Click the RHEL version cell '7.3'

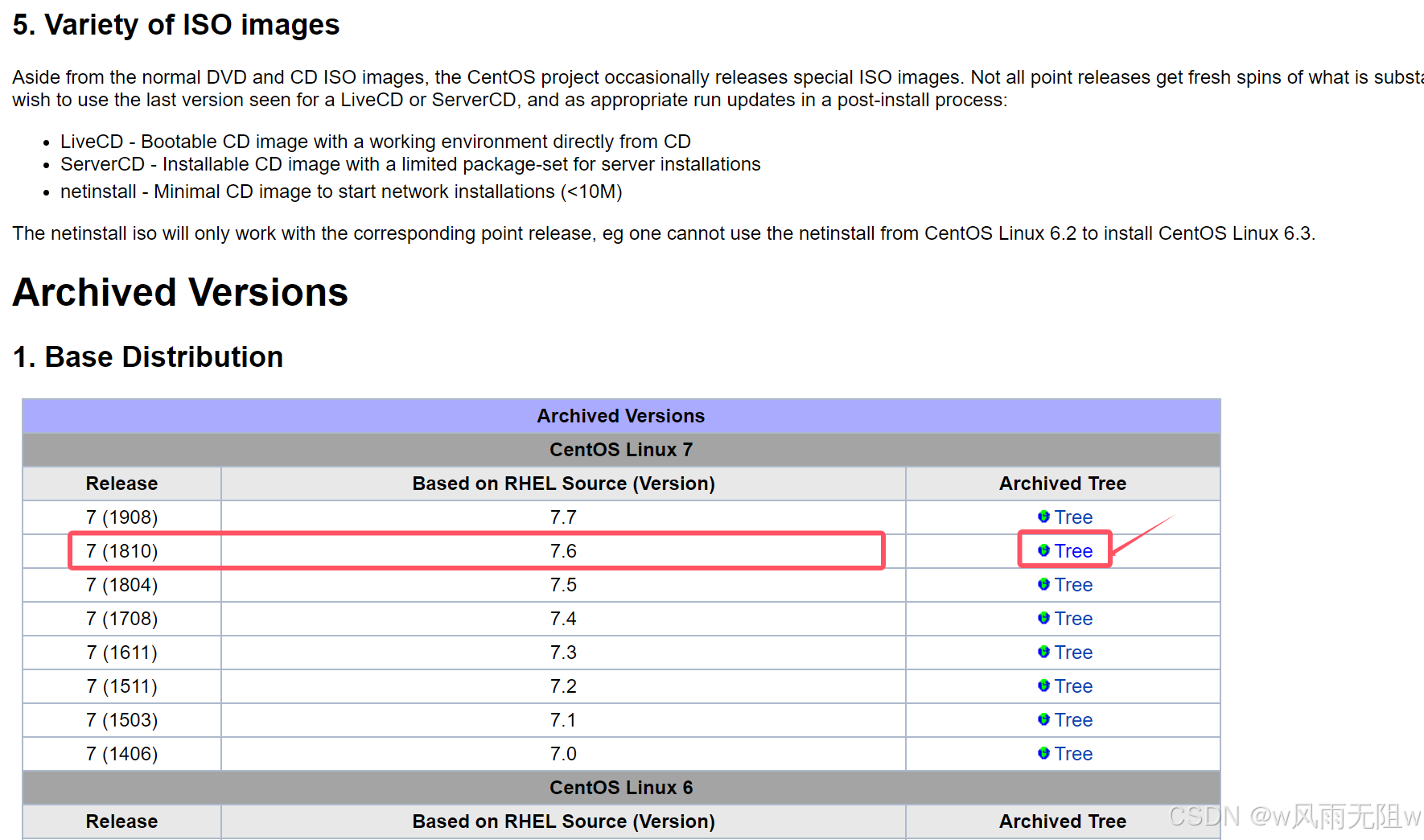(563, 653)
